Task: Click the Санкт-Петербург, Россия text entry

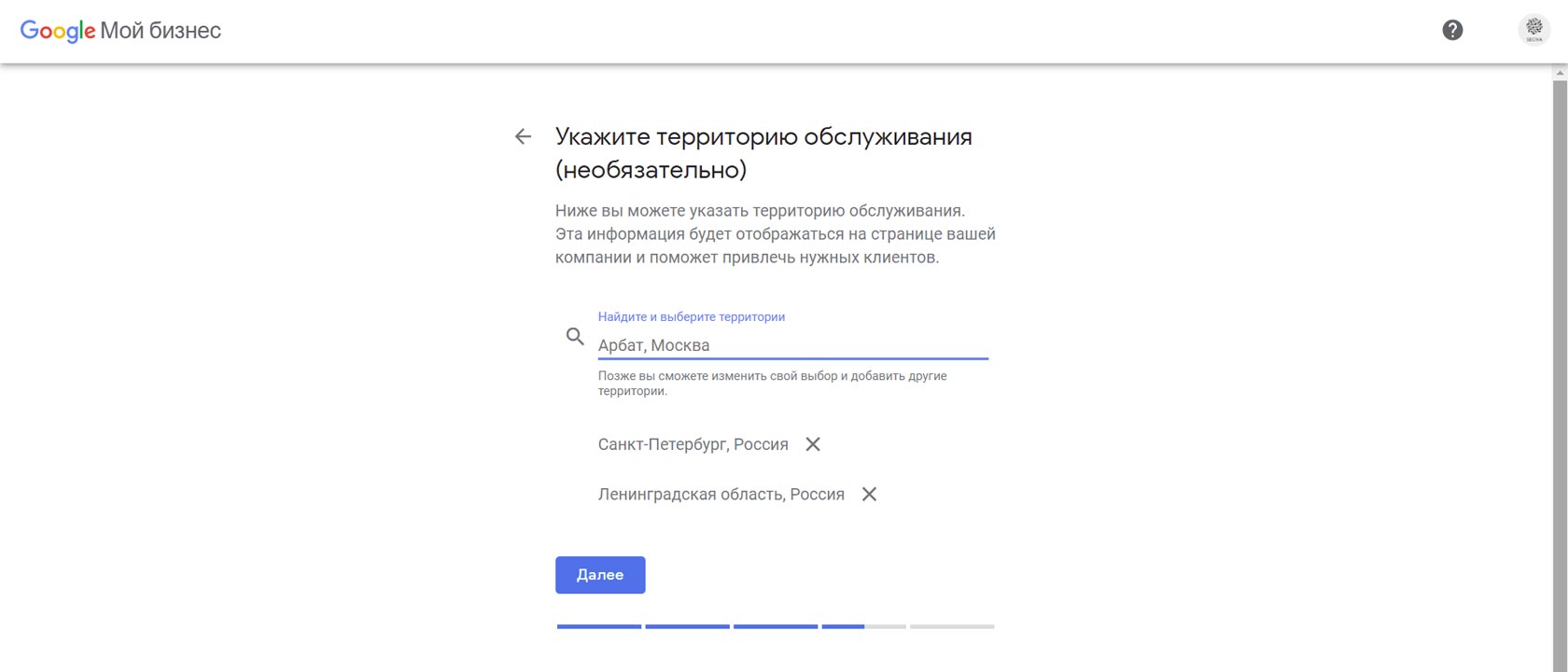Action: [x=693, y=444]
